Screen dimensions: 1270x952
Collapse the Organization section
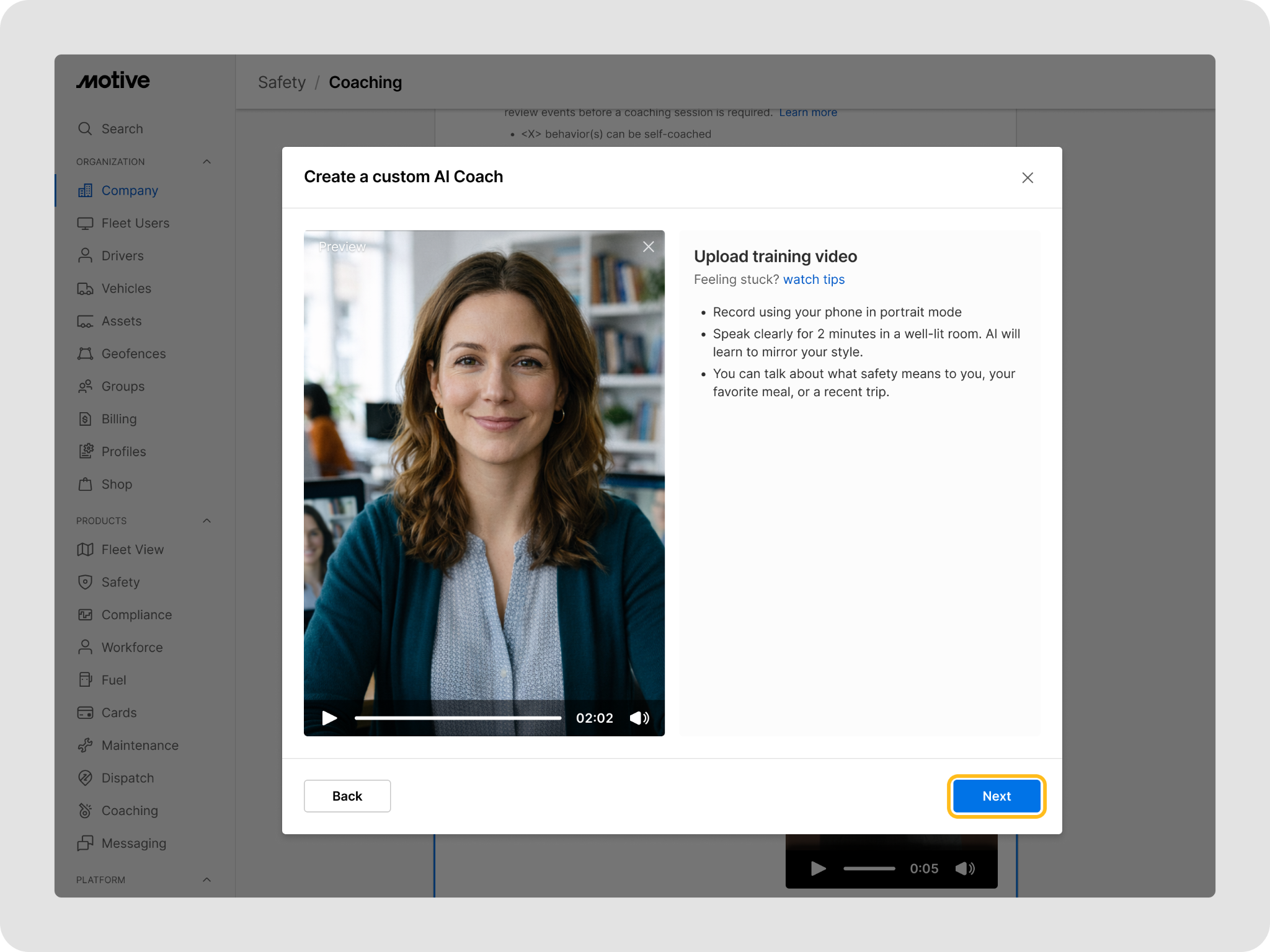coord(207,162)
